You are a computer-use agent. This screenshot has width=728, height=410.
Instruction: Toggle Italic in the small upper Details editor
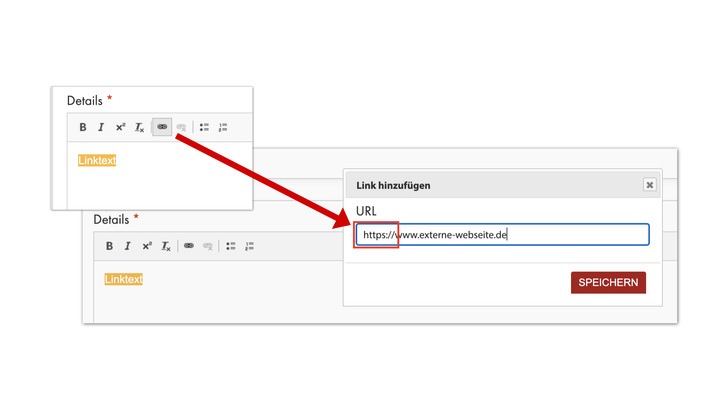tap(101, 127)
